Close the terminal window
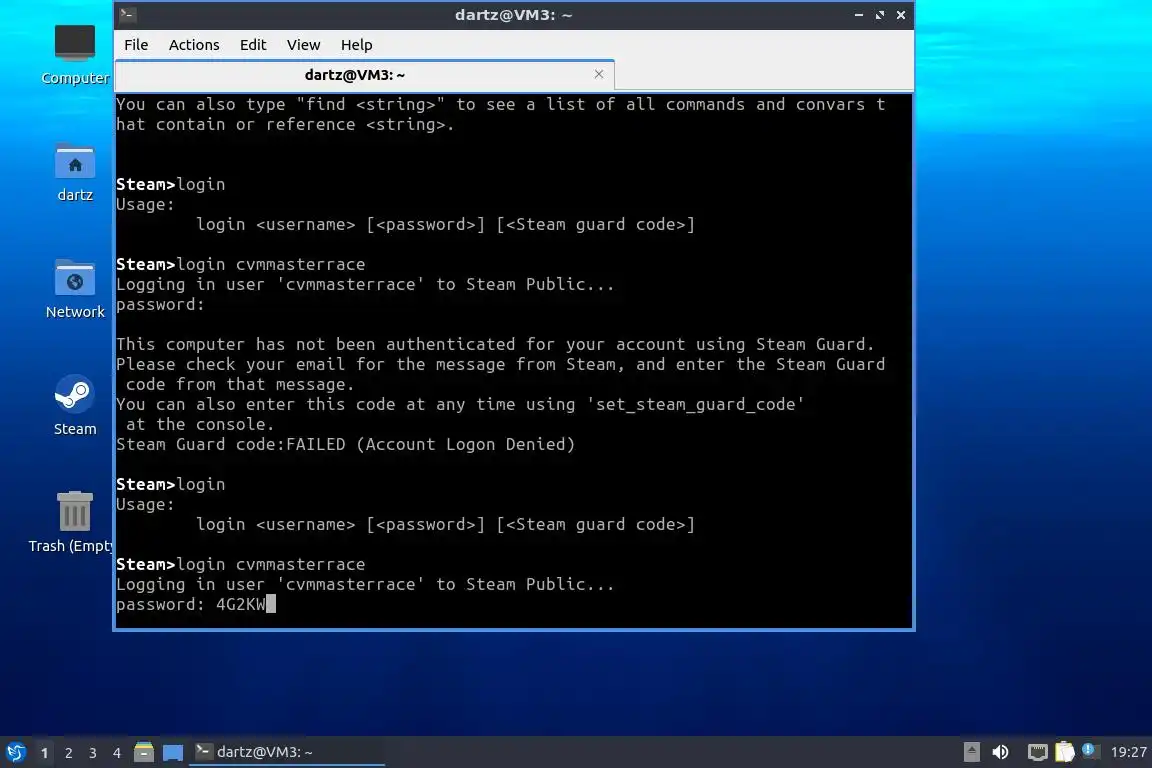1152x768 pixels. coord(901,15)
